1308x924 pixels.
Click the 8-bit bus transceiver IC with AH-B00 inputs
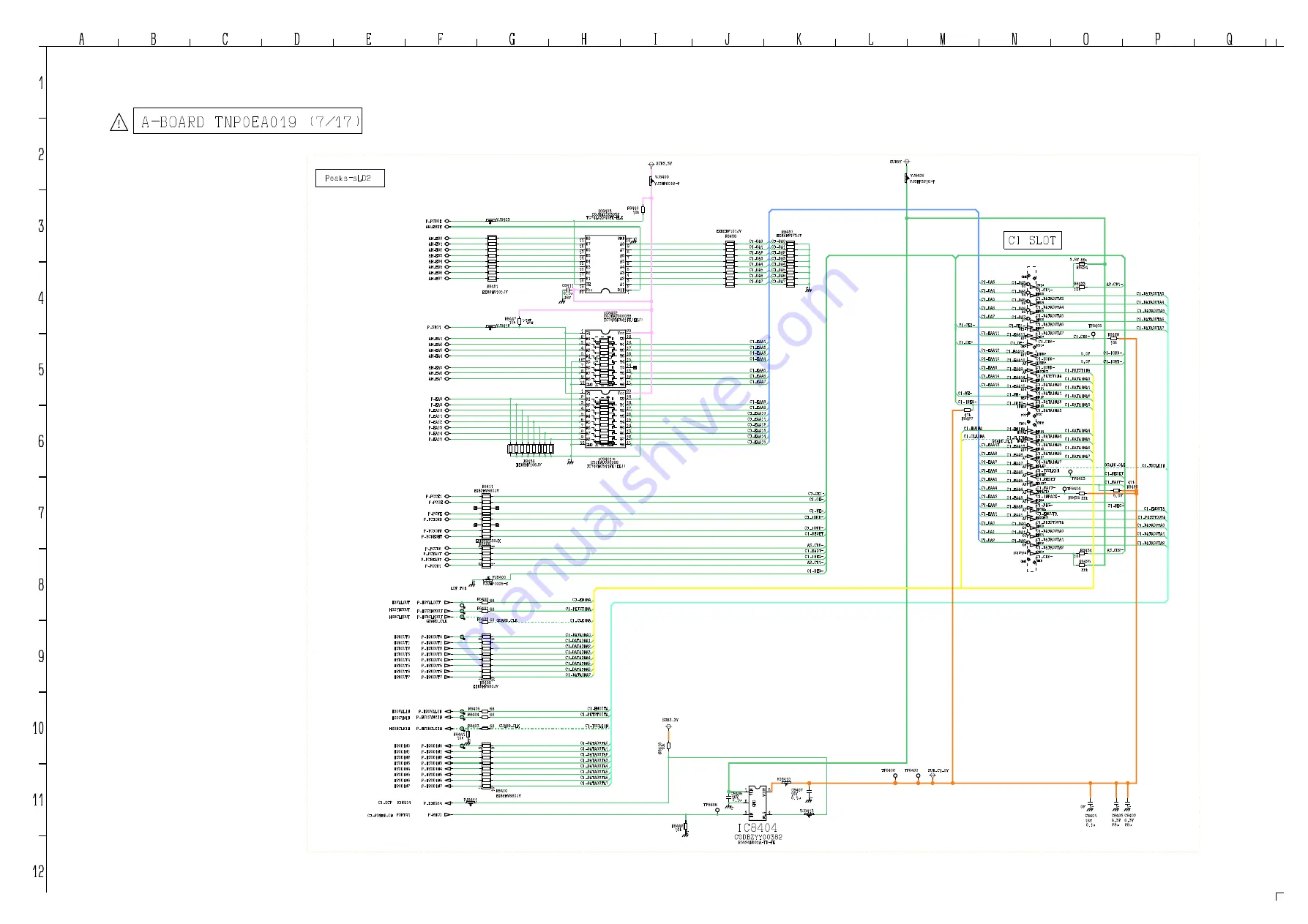coord(605,264)
